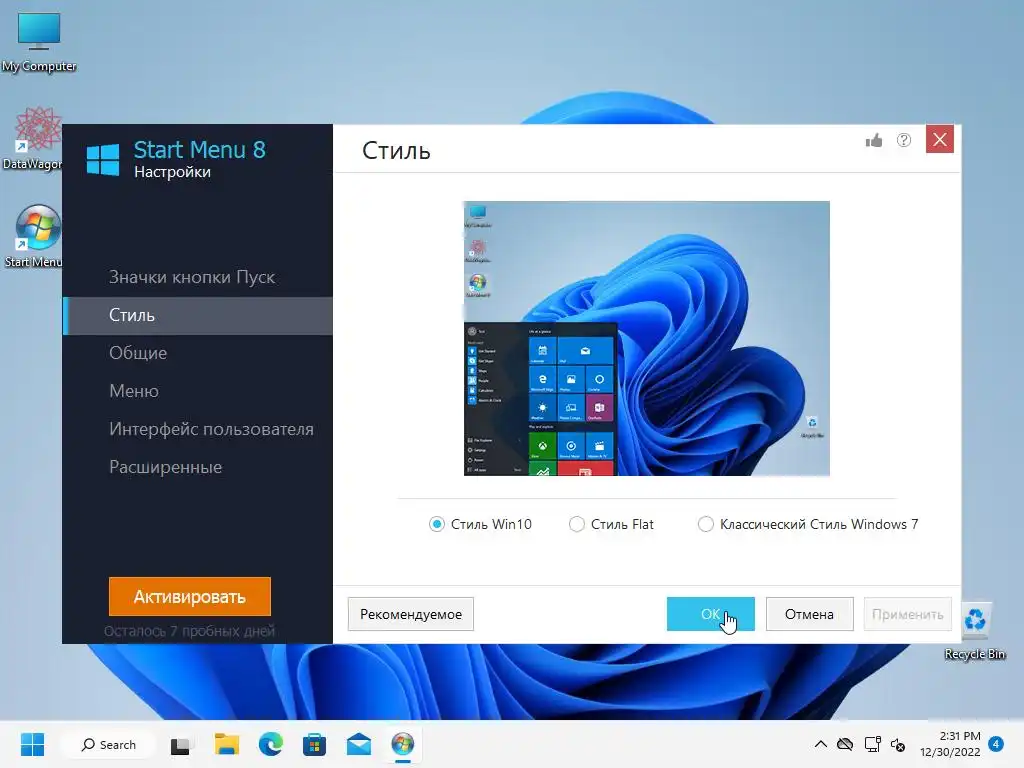Launch Microsoft Edge from the taskbar
This screenshot has height=768, width=1024.
[x=270, y=744]
